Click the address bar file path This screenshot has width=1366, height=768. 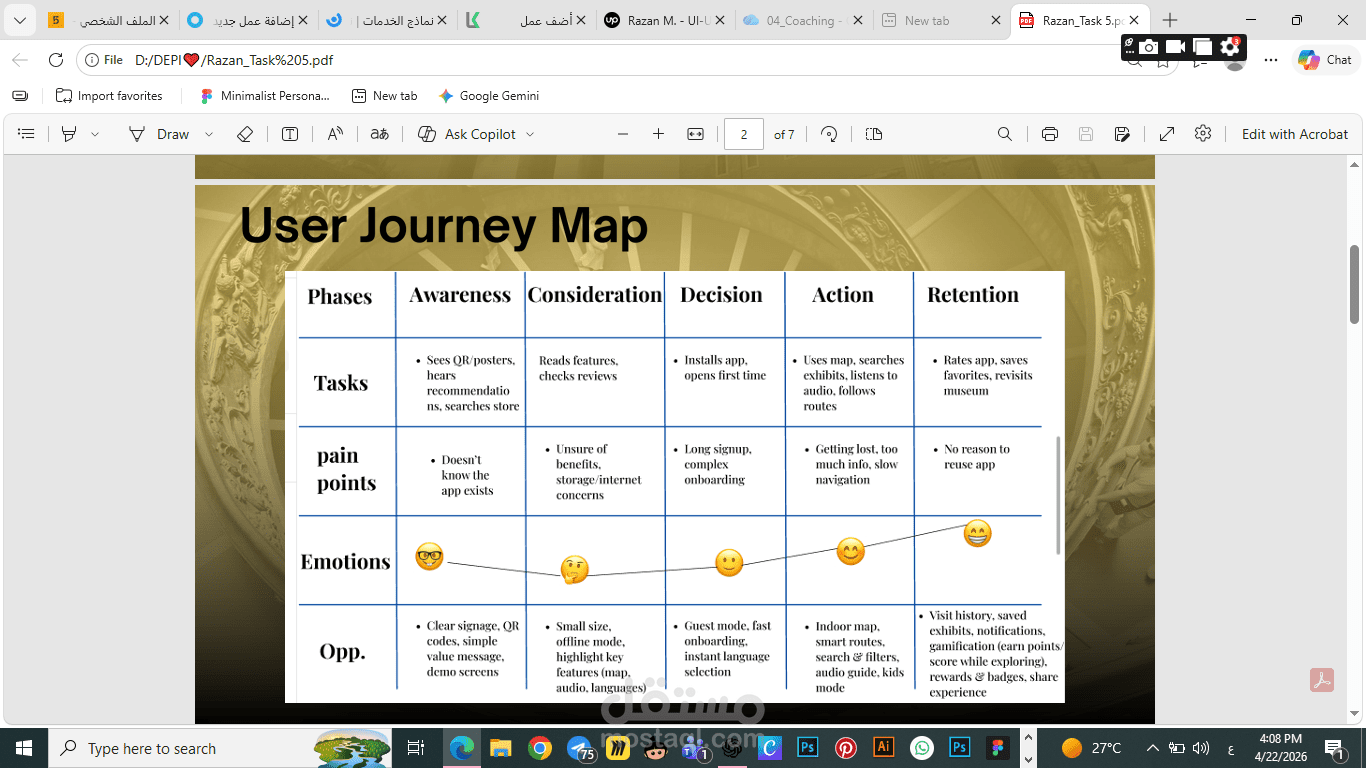pyautogui.click(x=234, y=60)
